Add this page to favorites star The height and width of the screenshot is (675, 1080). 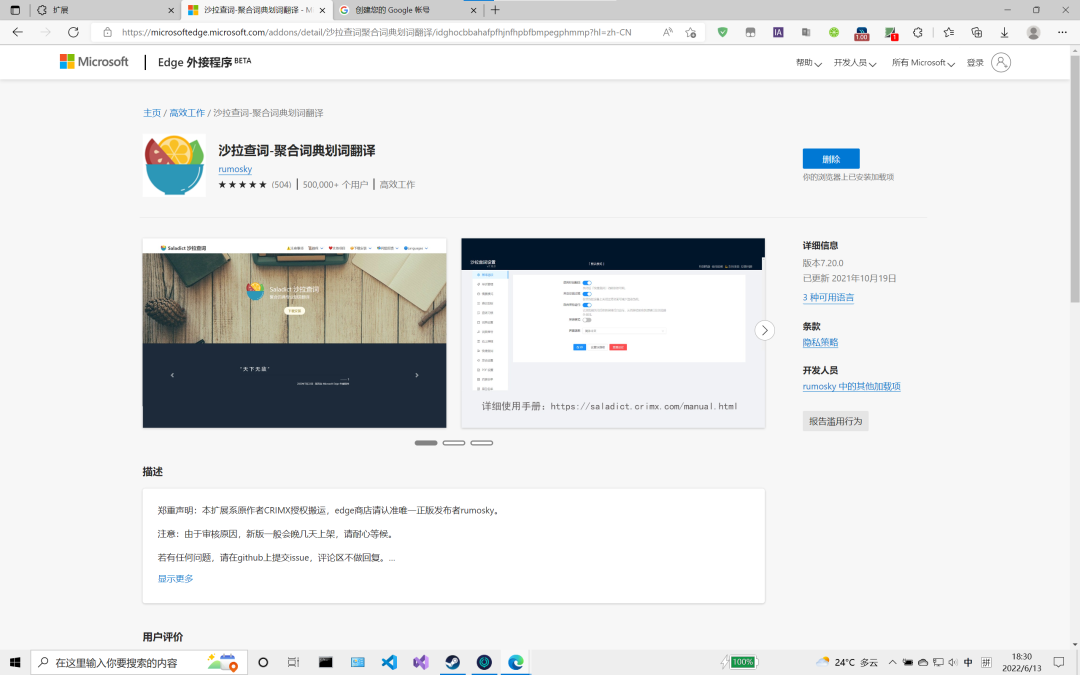(691, 32)
